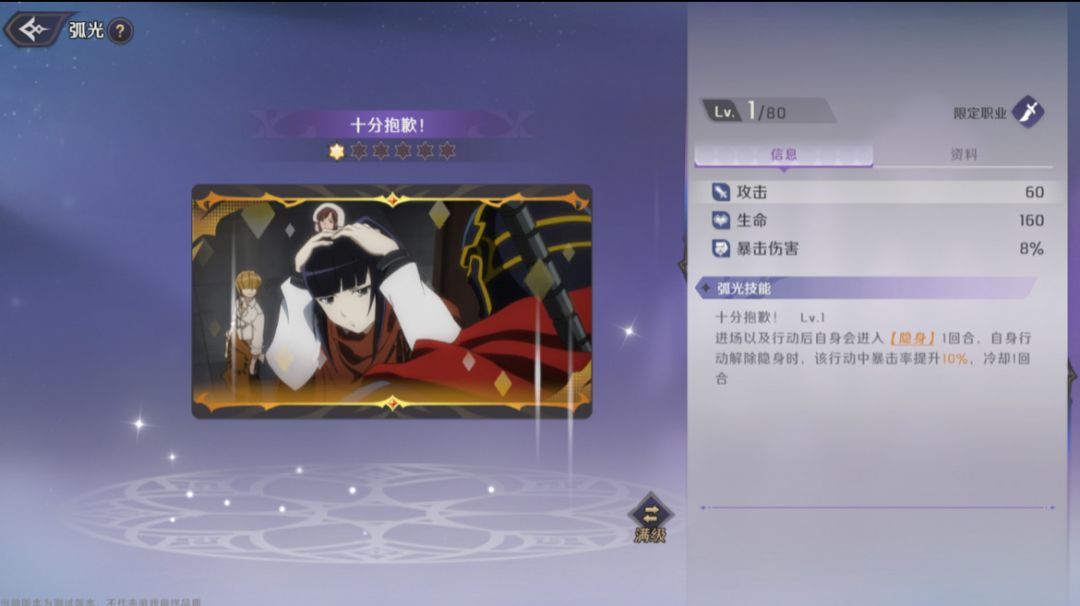Click the 弧光 page title label
The image size is (1080, 606).
(86, 30)
